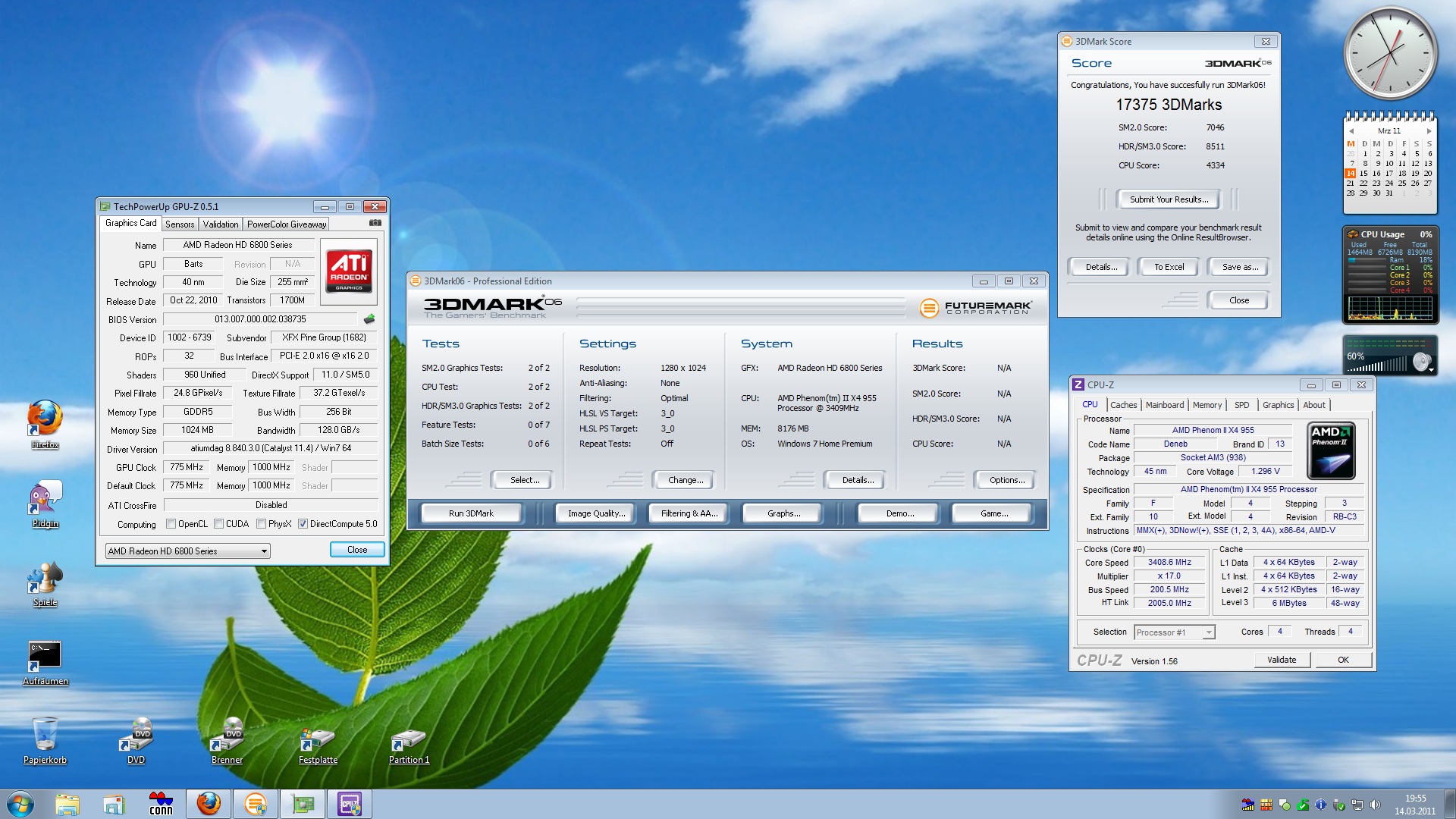Toggle the OpenCL checkbox in GPU-Z

pyautogui.click(x=171, y=524)
